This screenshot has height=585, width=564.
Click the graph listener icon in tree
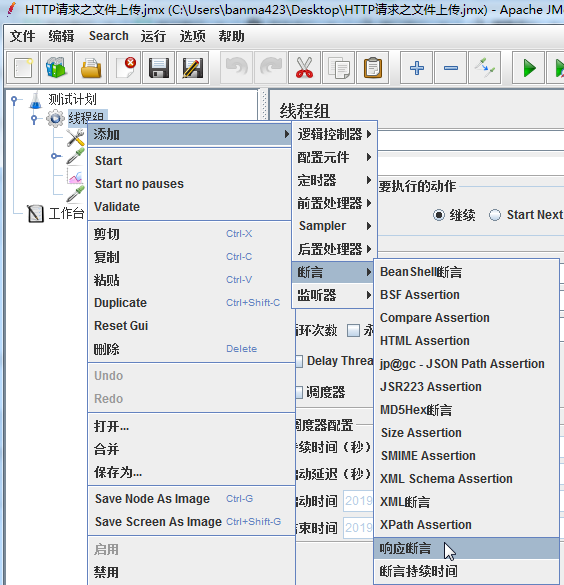[x=75, y=176]
